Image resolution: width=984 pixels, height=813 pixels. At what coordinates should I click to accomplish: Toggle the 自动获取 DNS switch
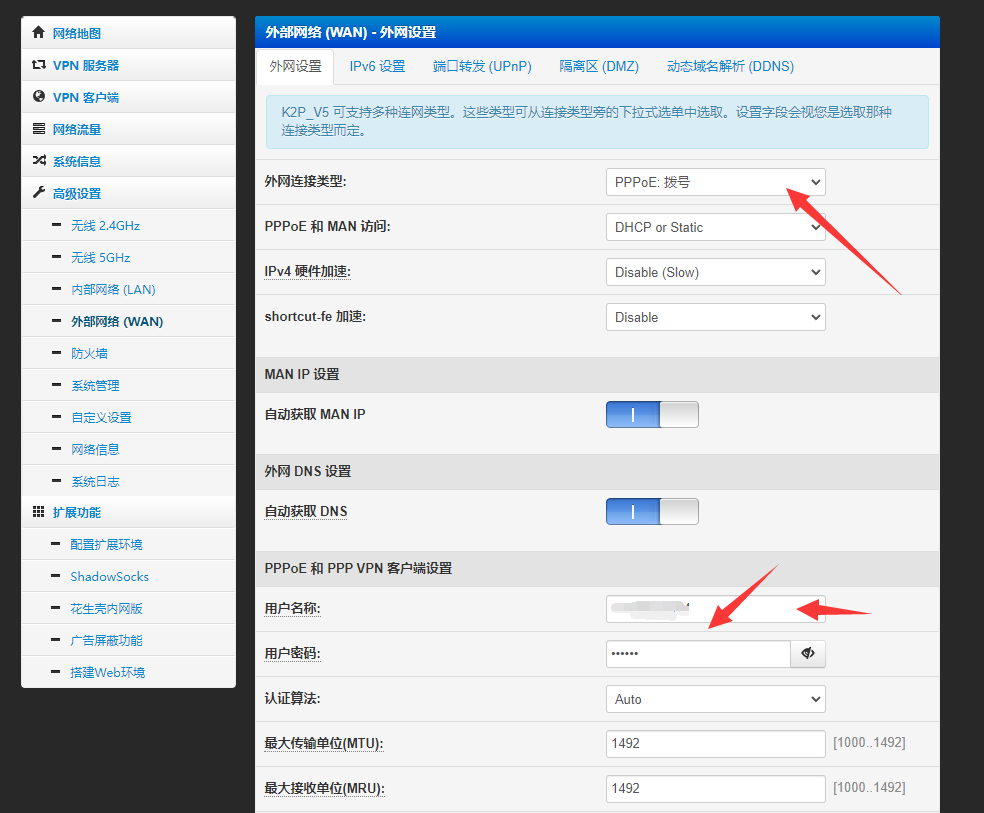tap(652, 511)
